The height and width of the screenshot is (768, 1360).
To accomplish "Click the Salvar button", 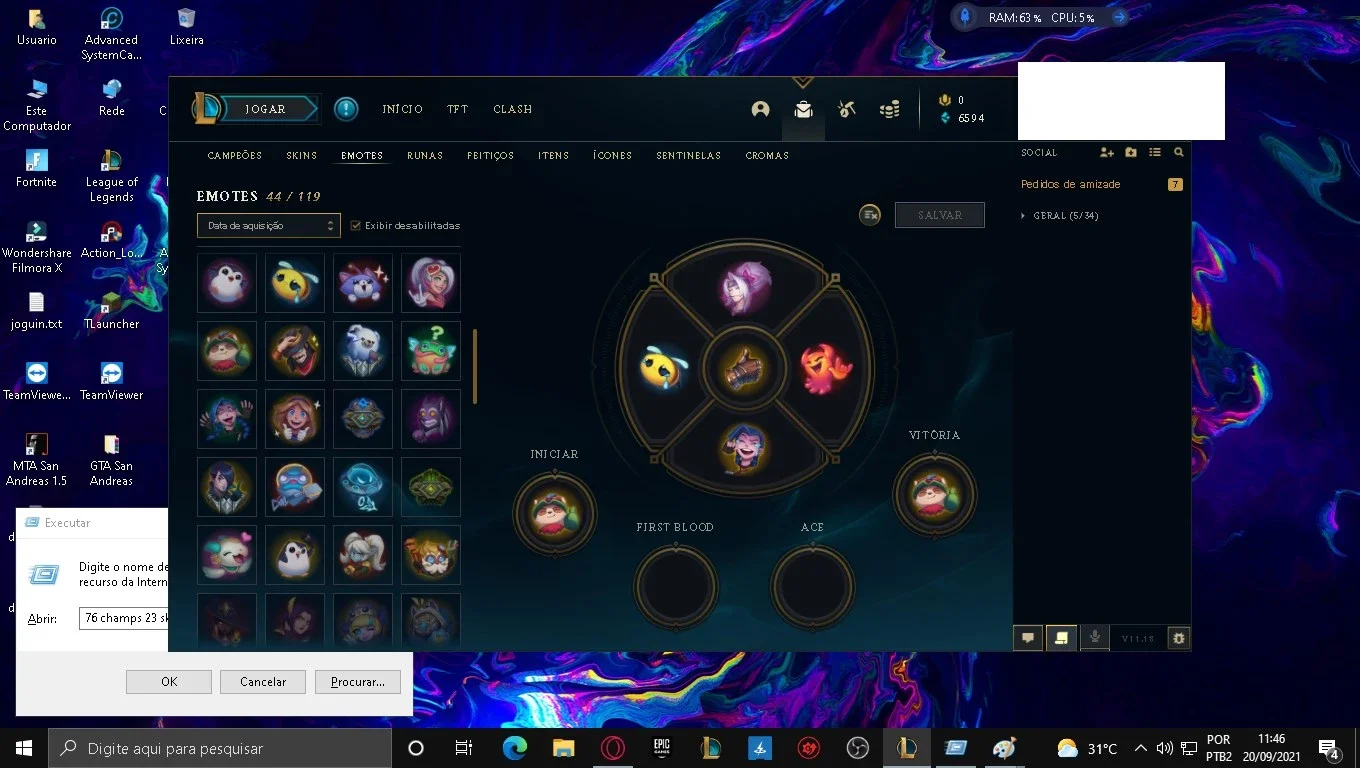I will coord(940,215).
